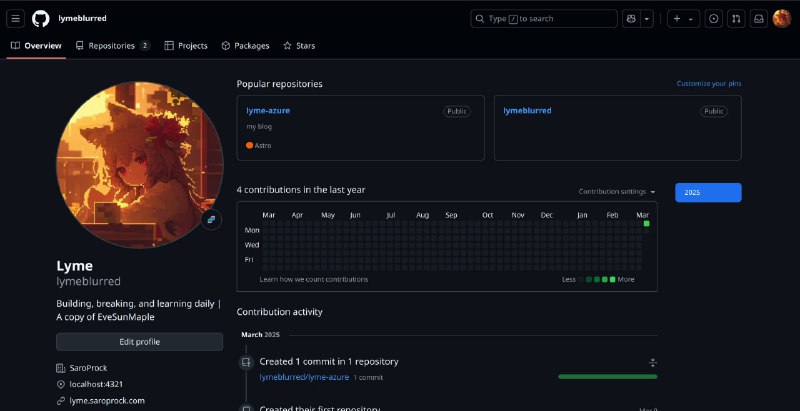Open the Issues icon in header

713,18
